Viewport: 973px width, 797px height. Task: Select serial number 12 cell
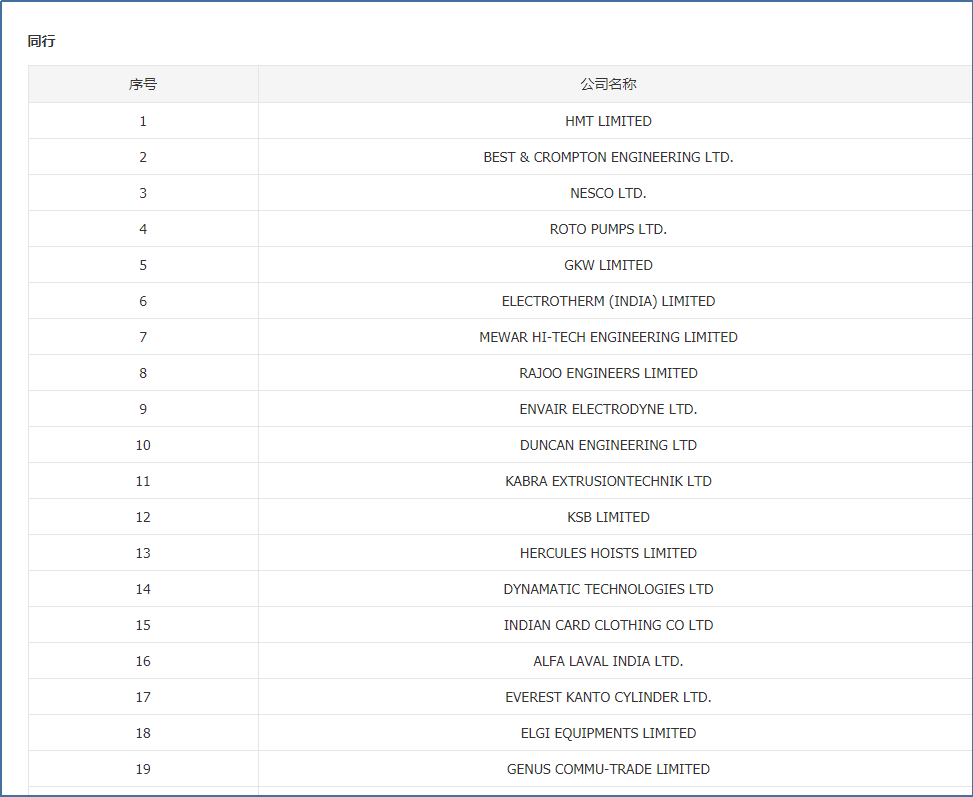143,517
